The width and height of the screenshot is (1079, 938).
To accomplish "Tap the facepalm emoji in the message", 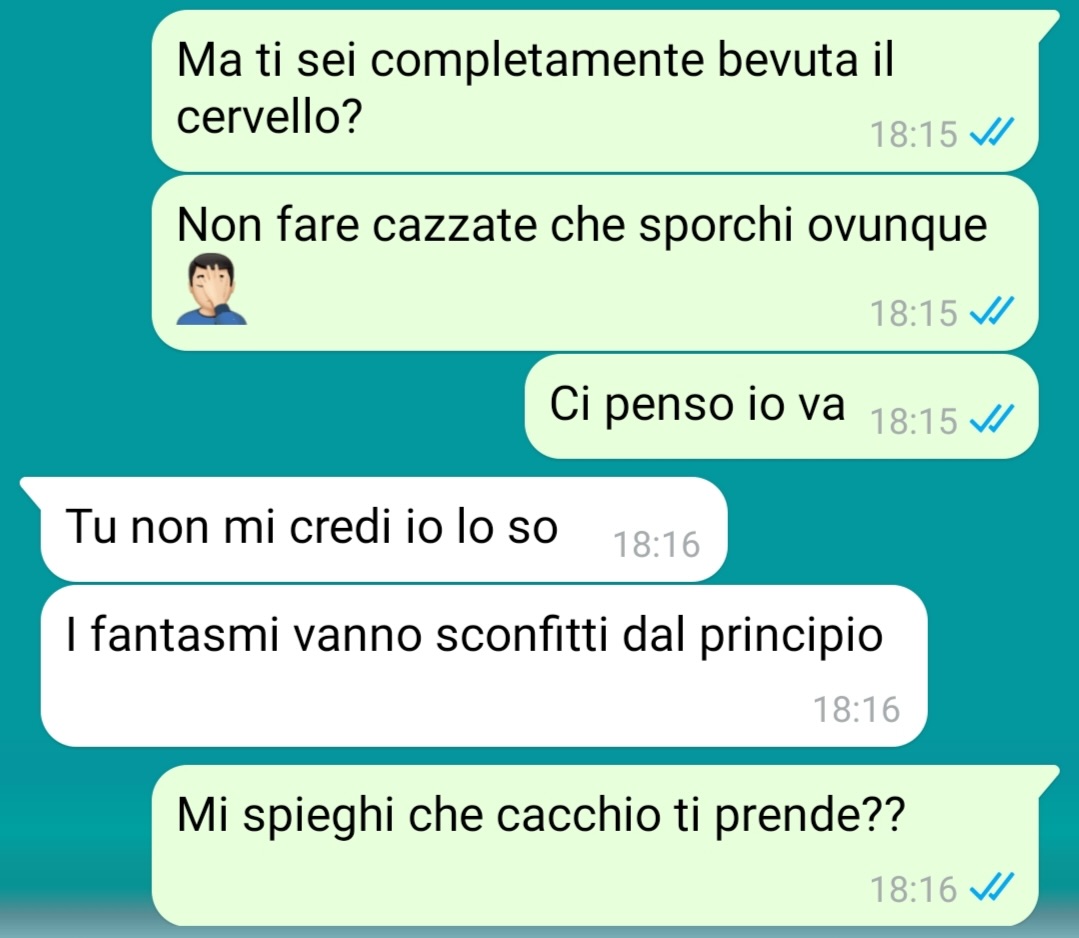I will [211, 289].
